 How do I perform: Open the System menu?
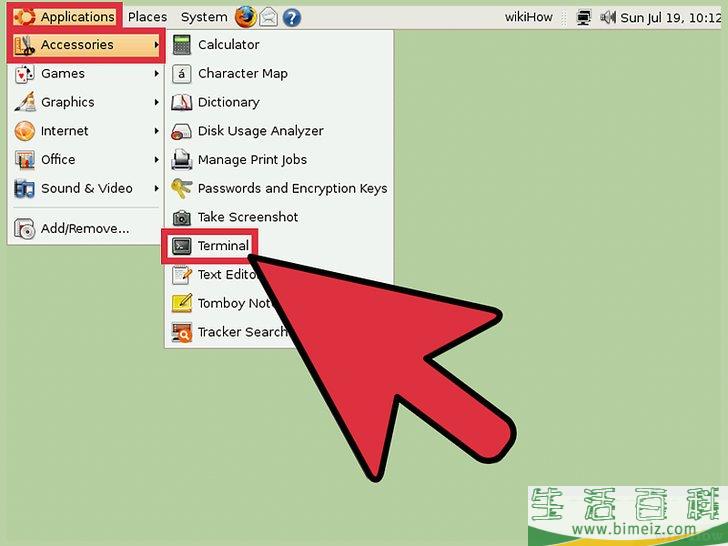click(x=204, y=17)
